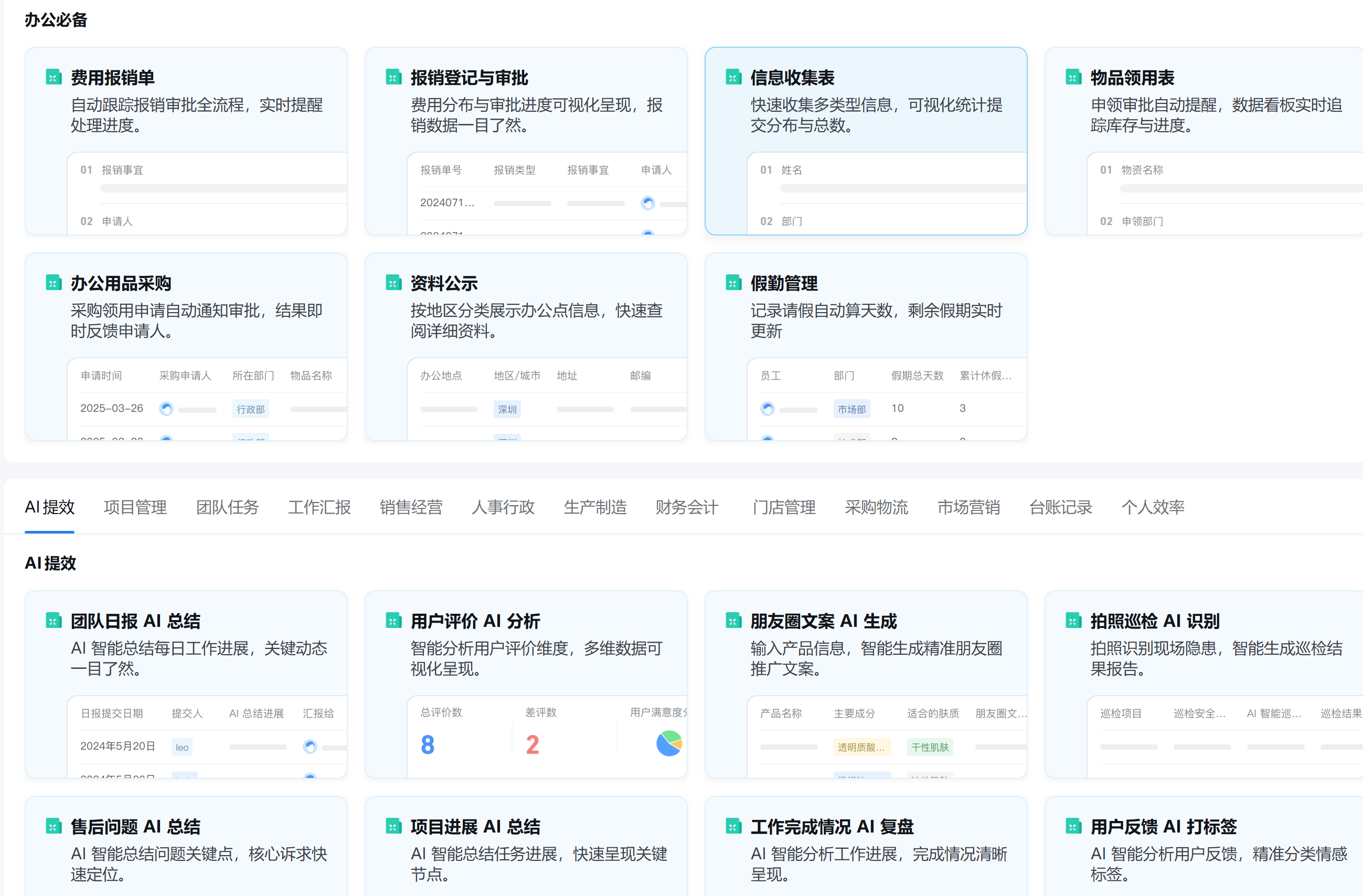Open the 资料公示 template title
The width and height of the screenshot is (1363, 896).
[x=444, y=283]
